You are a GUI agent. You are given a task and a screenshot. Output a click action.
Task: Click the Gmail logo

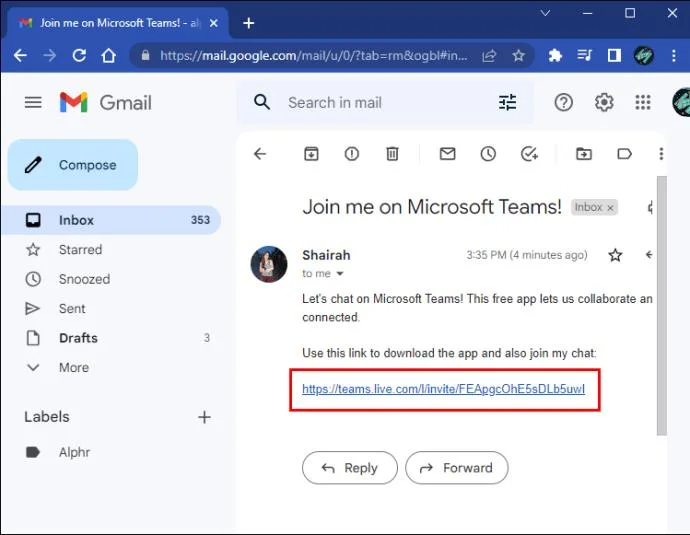[x=106, y=103]
